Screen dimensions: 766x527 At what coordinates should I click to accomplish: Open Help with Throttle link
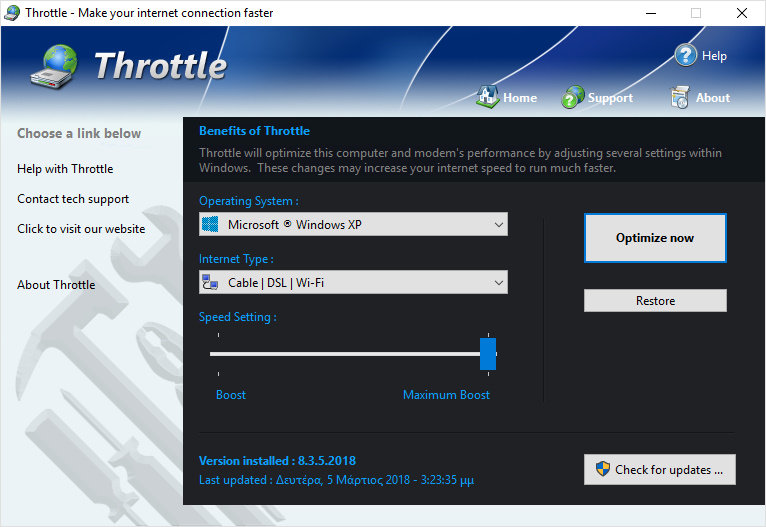pyautogui.click(x=65, y=169)
